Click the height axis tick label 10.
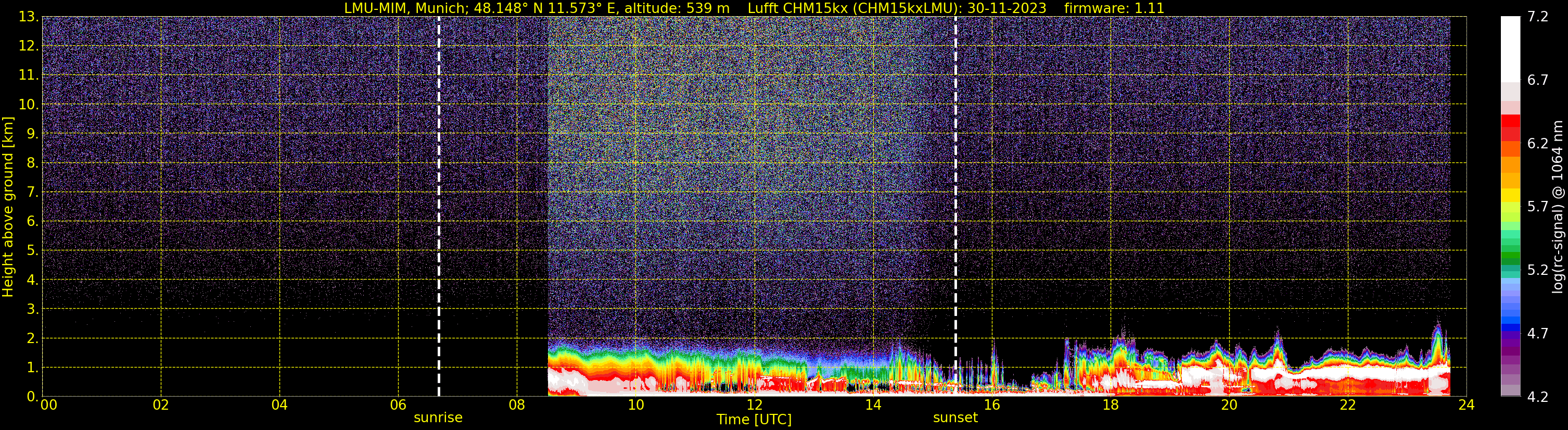 [x=28, y=105]
